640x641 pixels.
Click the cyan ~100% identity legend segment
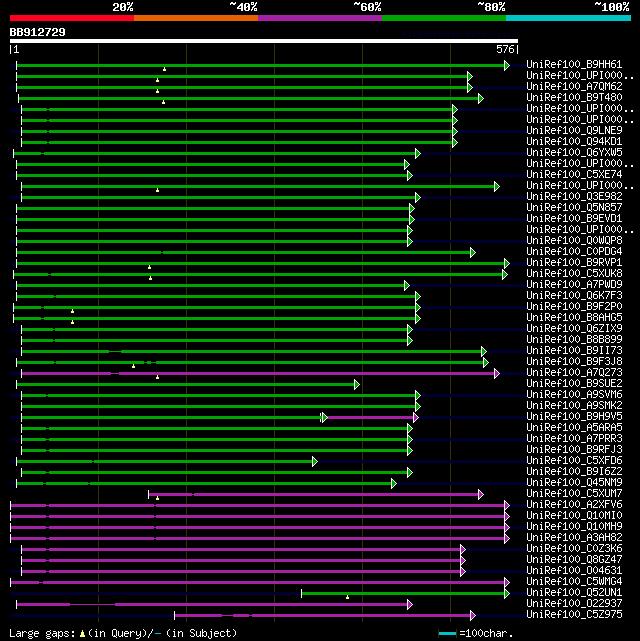568,18
